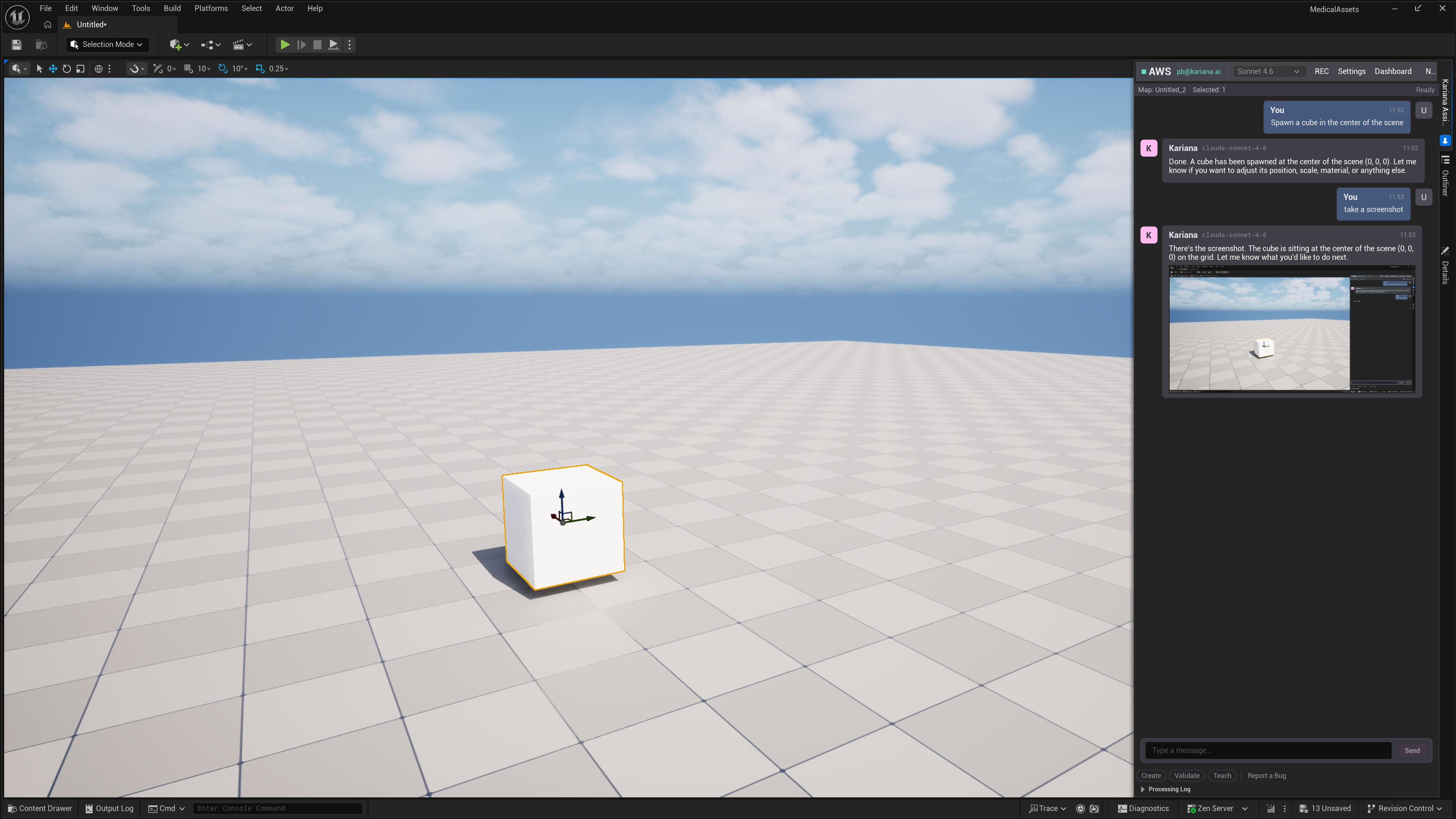The height and width of the screenshot is (819, 1456).
Task: Toggle scale snapping icon
Action: (x=260, y=68)
